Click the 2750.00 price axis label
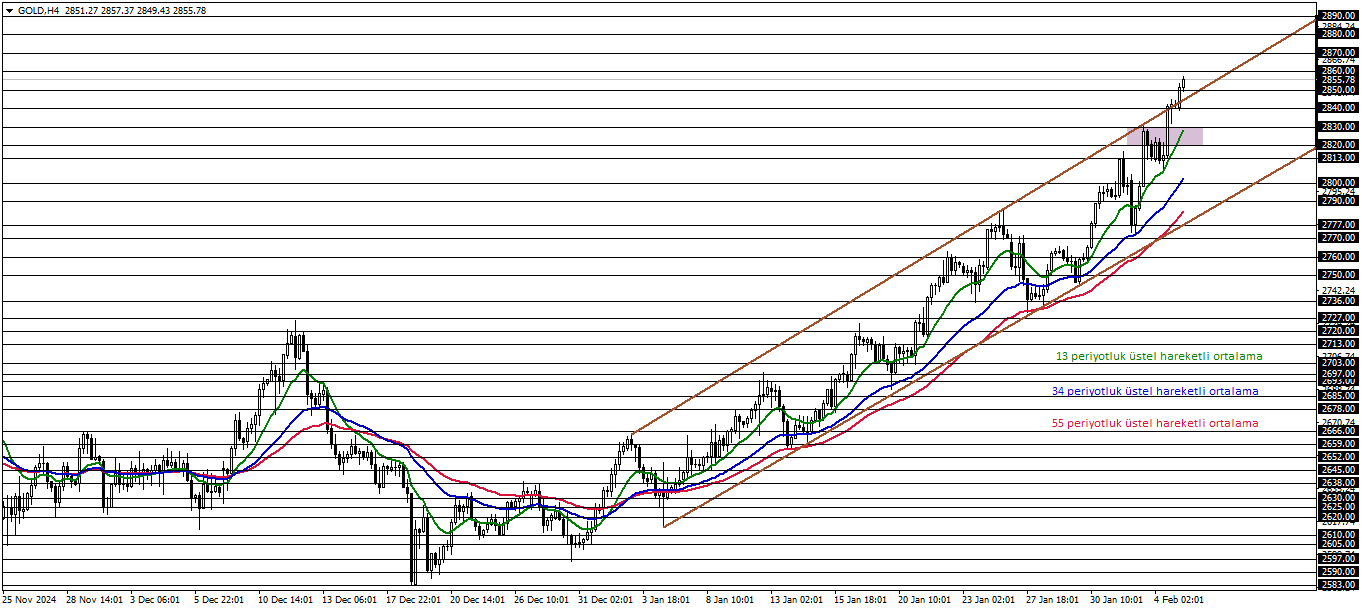 [1338, 275]
